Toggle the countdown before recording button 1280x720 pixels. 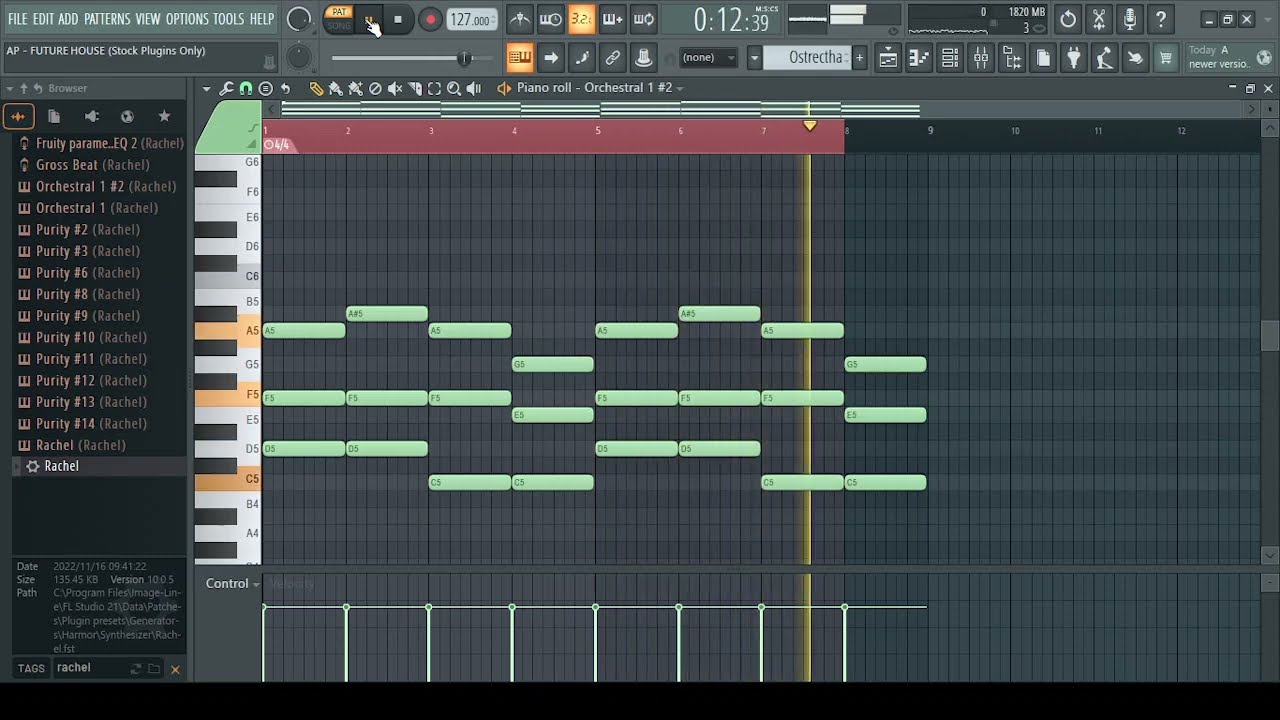click(582, 19)
